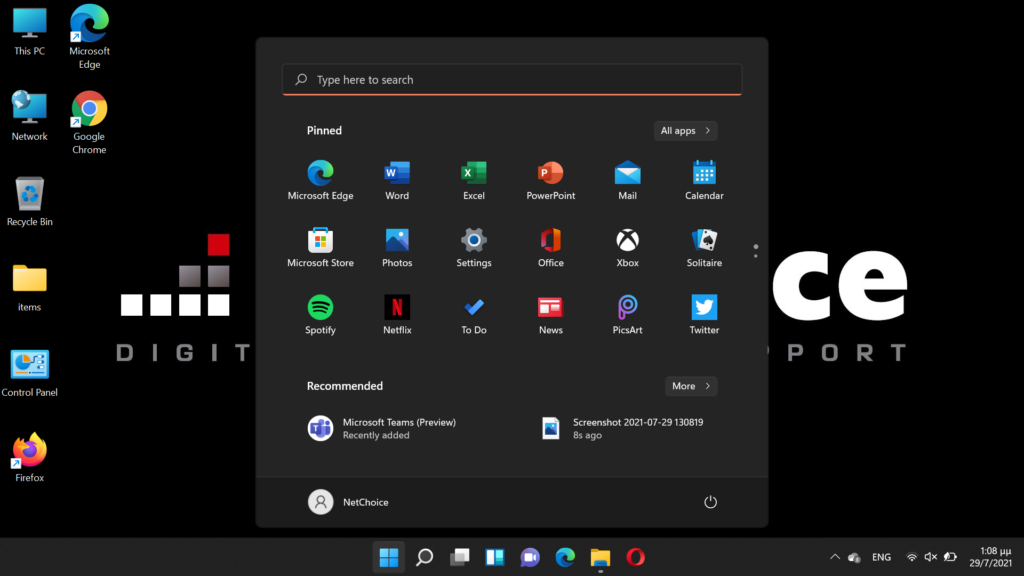Open the Calendar app
Screen dimensions: 1024x576
pos(704,180)
